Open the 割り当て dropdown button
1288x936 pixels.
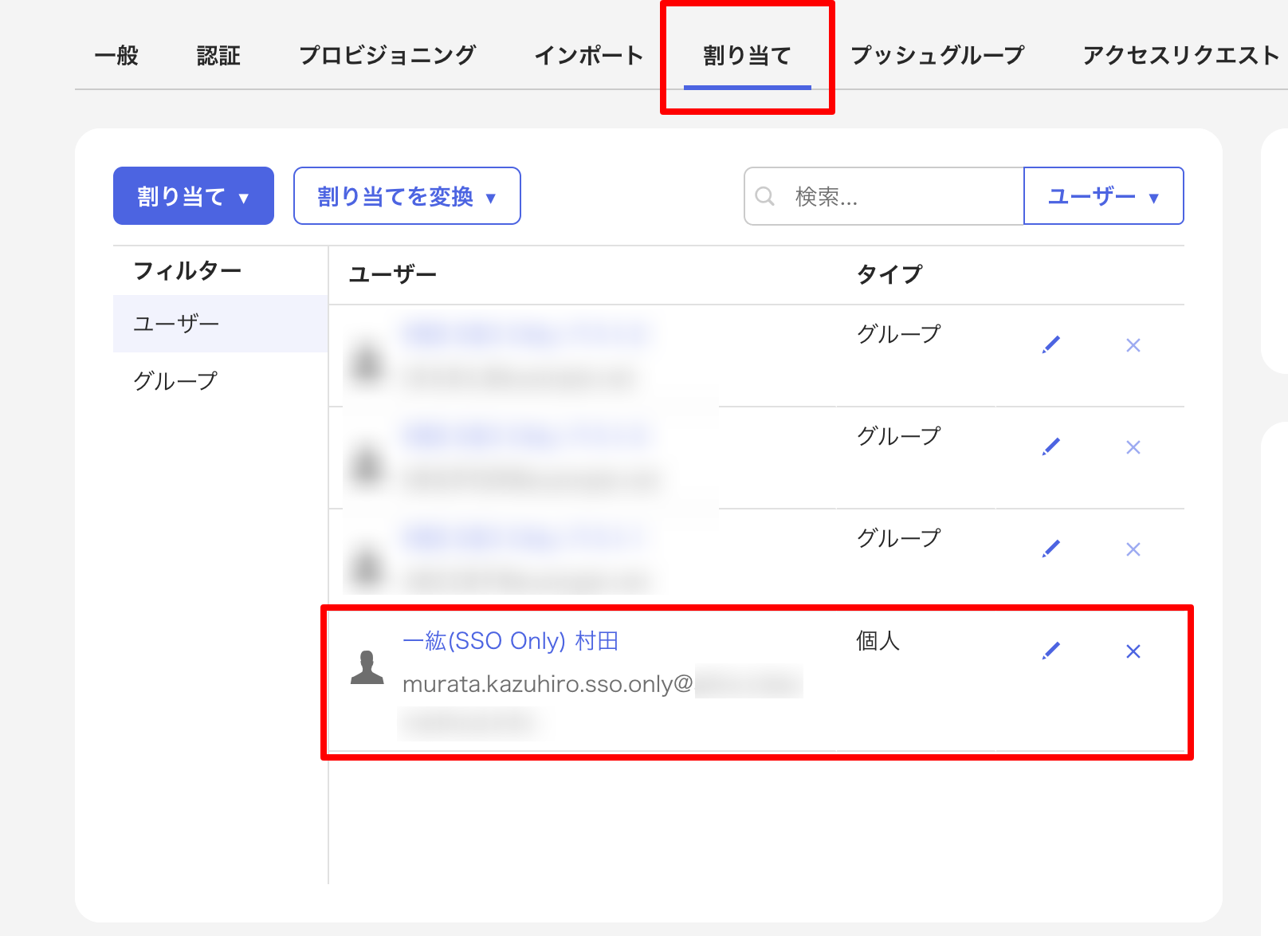coord(193,195)
